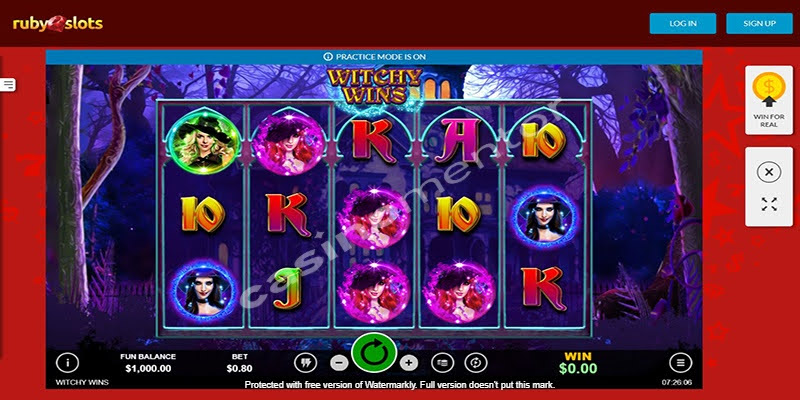800x400 pixels.
Task: Toggle fullscreen with the expand arrows icon
Action: coord(769,204)
